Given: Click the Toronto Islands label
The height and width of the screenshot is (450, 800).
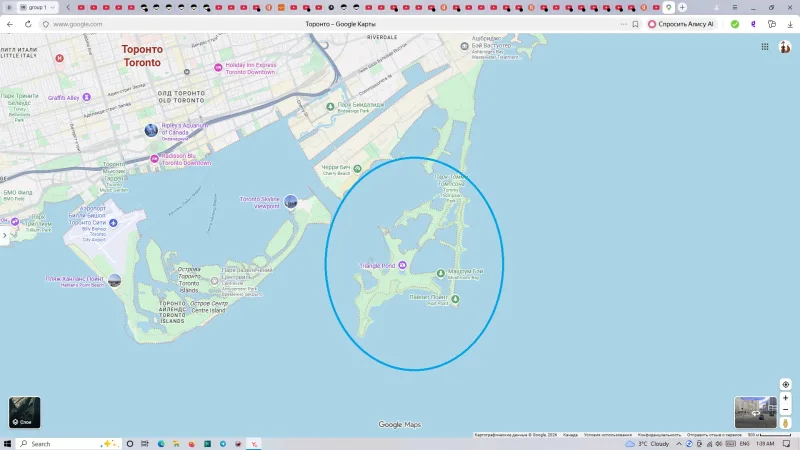Looking at the screenshot, I should coord(172,312).
